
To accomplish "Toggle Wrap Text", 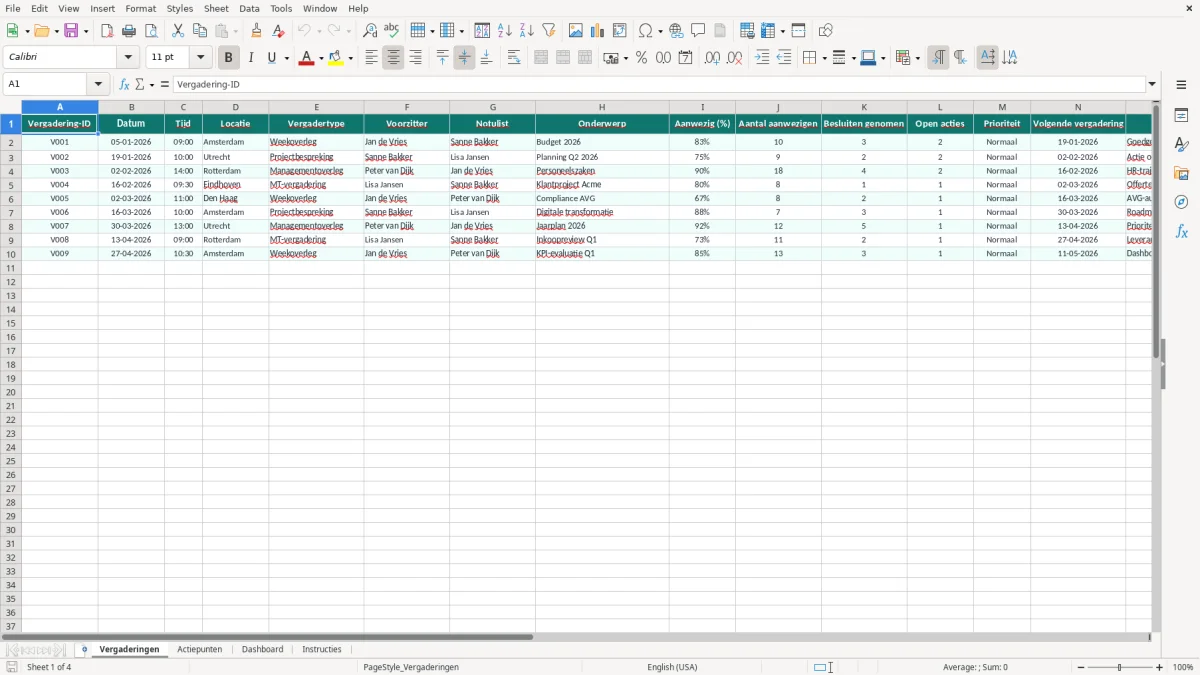I will pyautogui.click(x=514, y=58).
